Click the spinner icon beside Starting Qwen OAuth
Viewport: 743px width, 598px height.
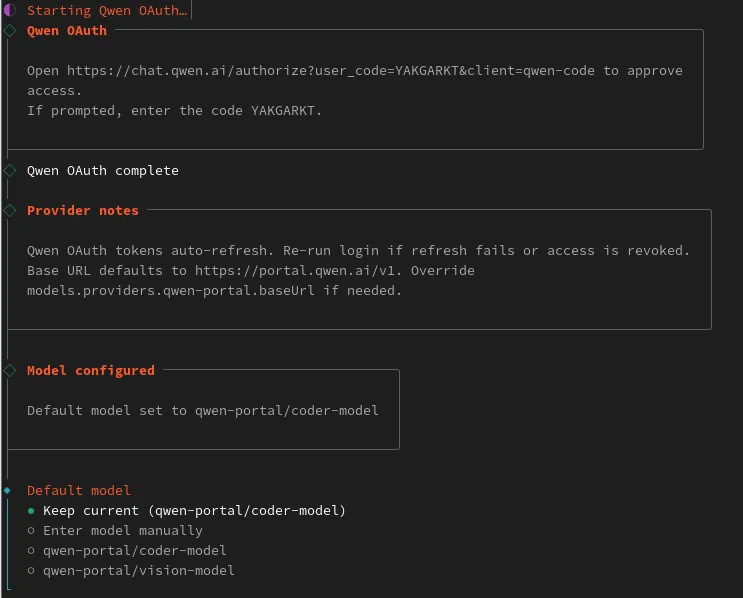point(9,10)
